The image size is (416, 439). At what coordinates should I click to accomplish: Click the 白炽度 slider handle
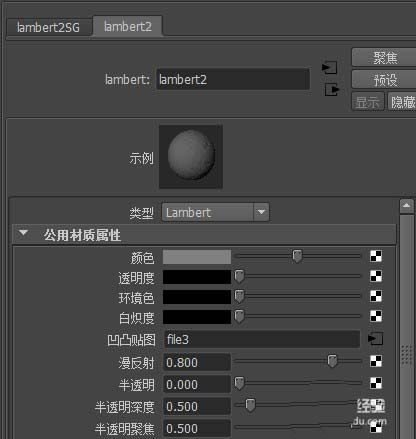click(239, 316)
